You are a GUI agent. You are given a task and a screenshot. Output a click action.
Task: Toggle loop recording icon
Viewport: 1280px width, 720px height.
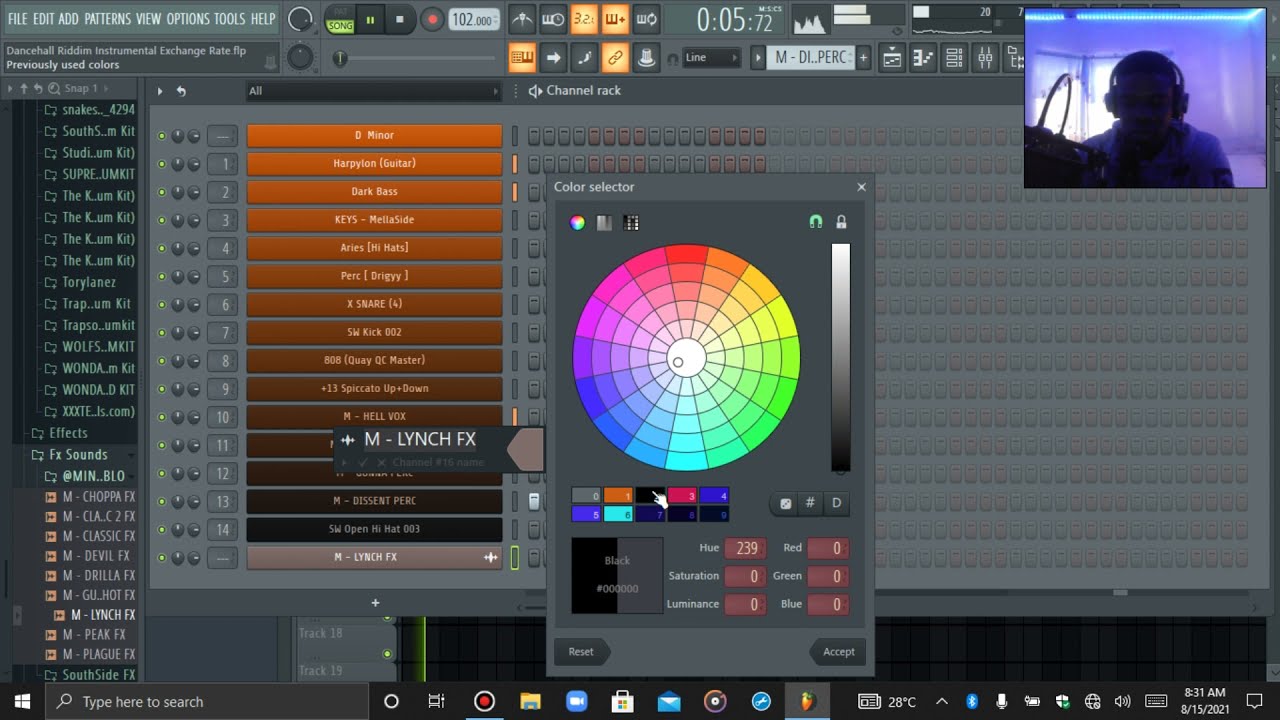pyautogui.click(x=647, y=19)
